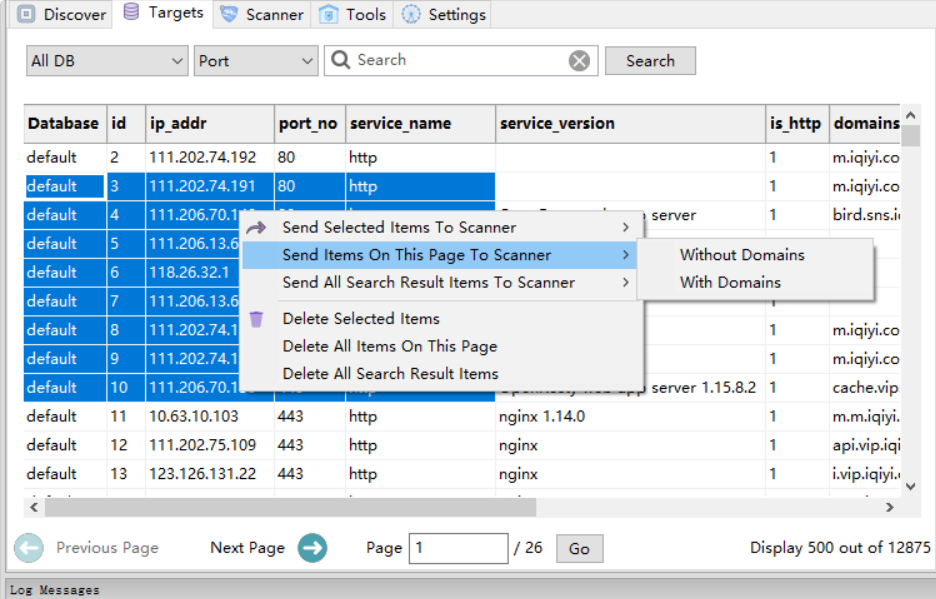
Task: Expand Send All Search Result Items submenu arrow
Action: click(625, 282)
